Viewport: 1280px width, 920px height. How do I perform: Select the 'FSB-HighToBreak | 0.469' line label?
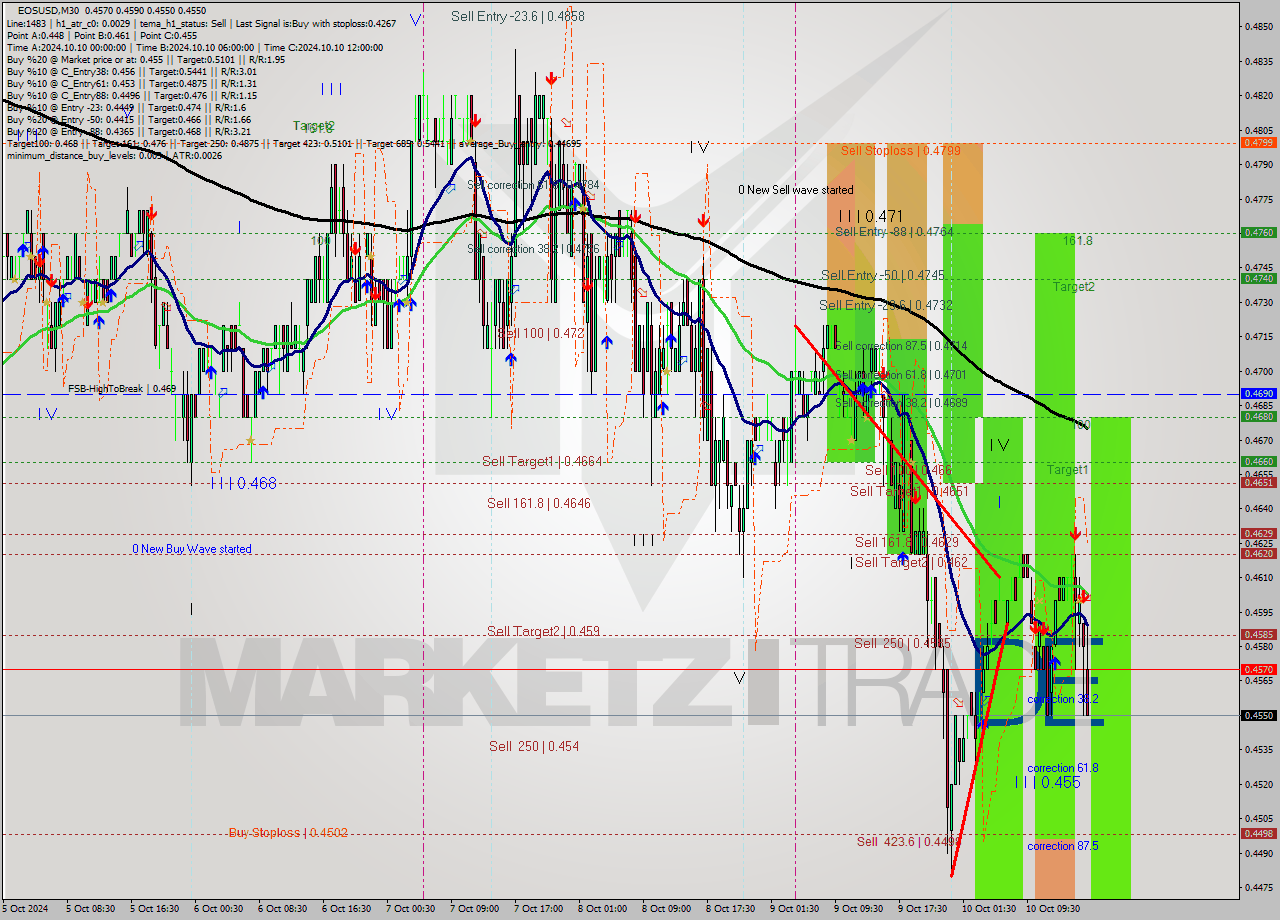(x=122, y=388)
